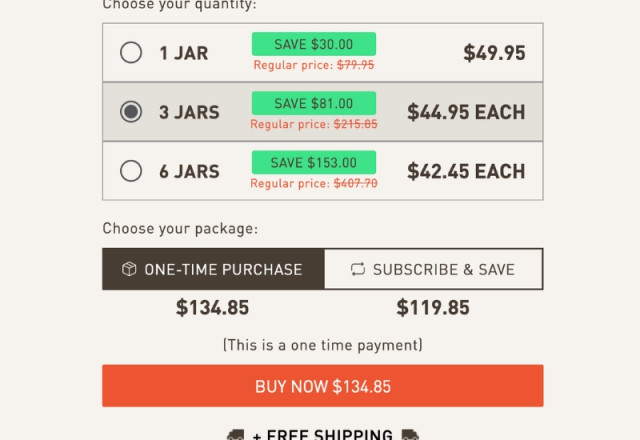Click the $42.45 EACH price
The height and width of the screenshot is (440, 640).
(x=466, y=171)
